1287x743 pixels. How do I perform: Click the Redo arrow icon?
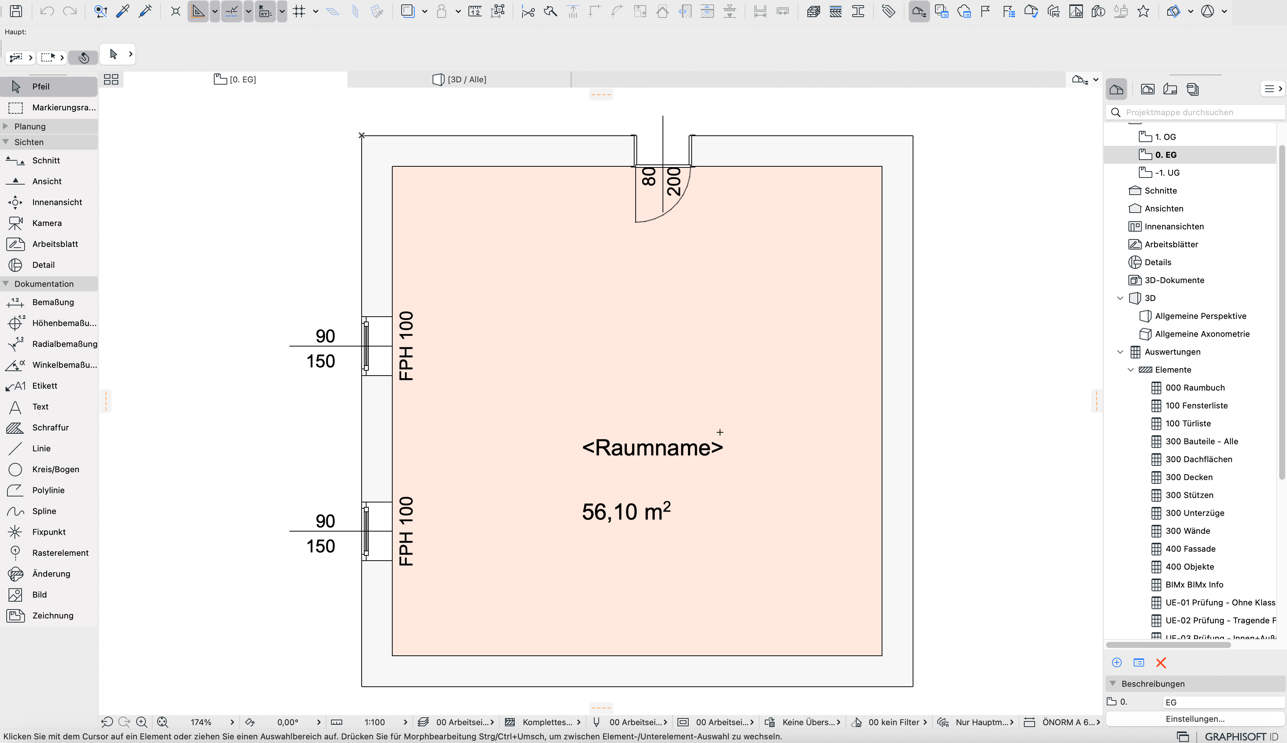pyautogui.click(x=70, y=12)
